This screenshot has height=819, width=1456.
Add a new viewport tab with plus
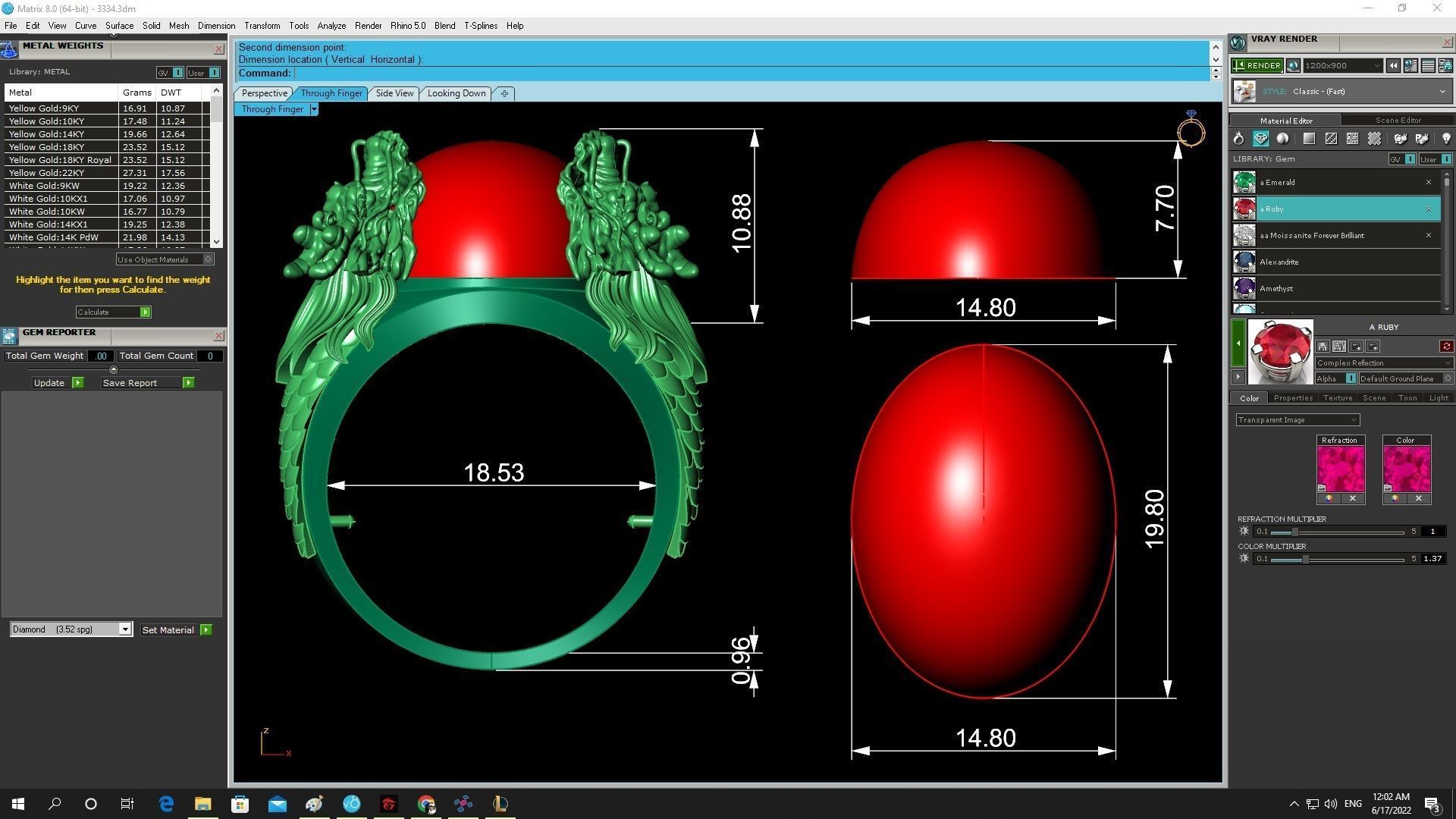(504, 93)
